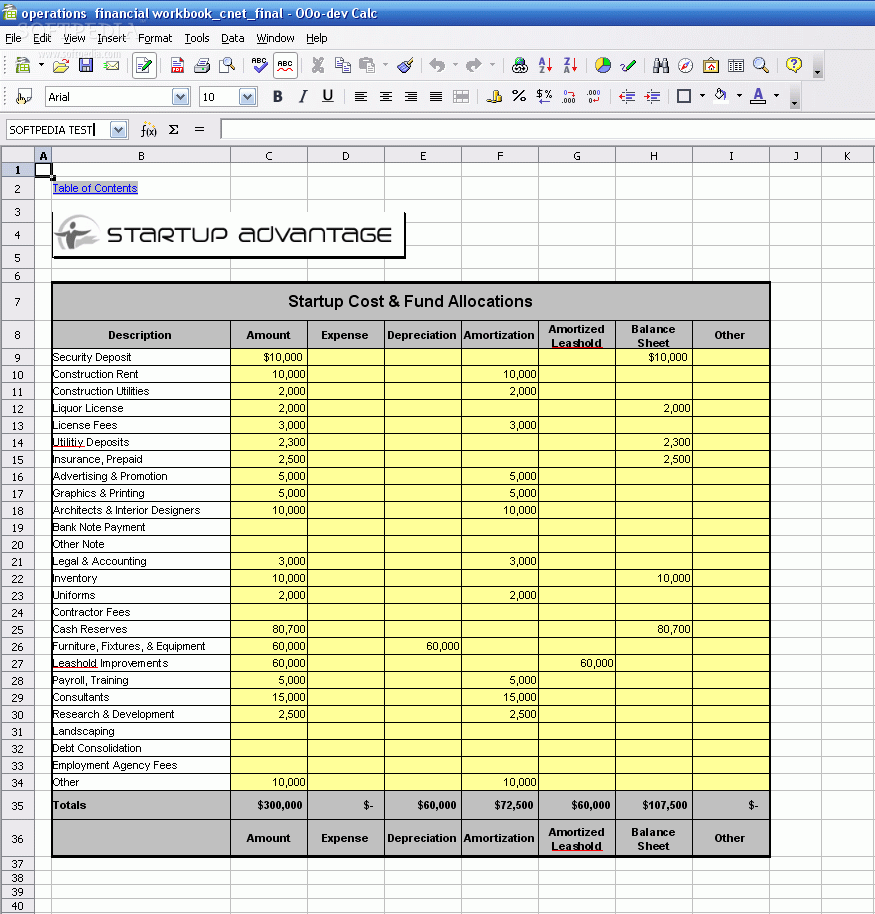Open Find & Replace binoculars icon

pyautogui.click(x=660, y=65)
